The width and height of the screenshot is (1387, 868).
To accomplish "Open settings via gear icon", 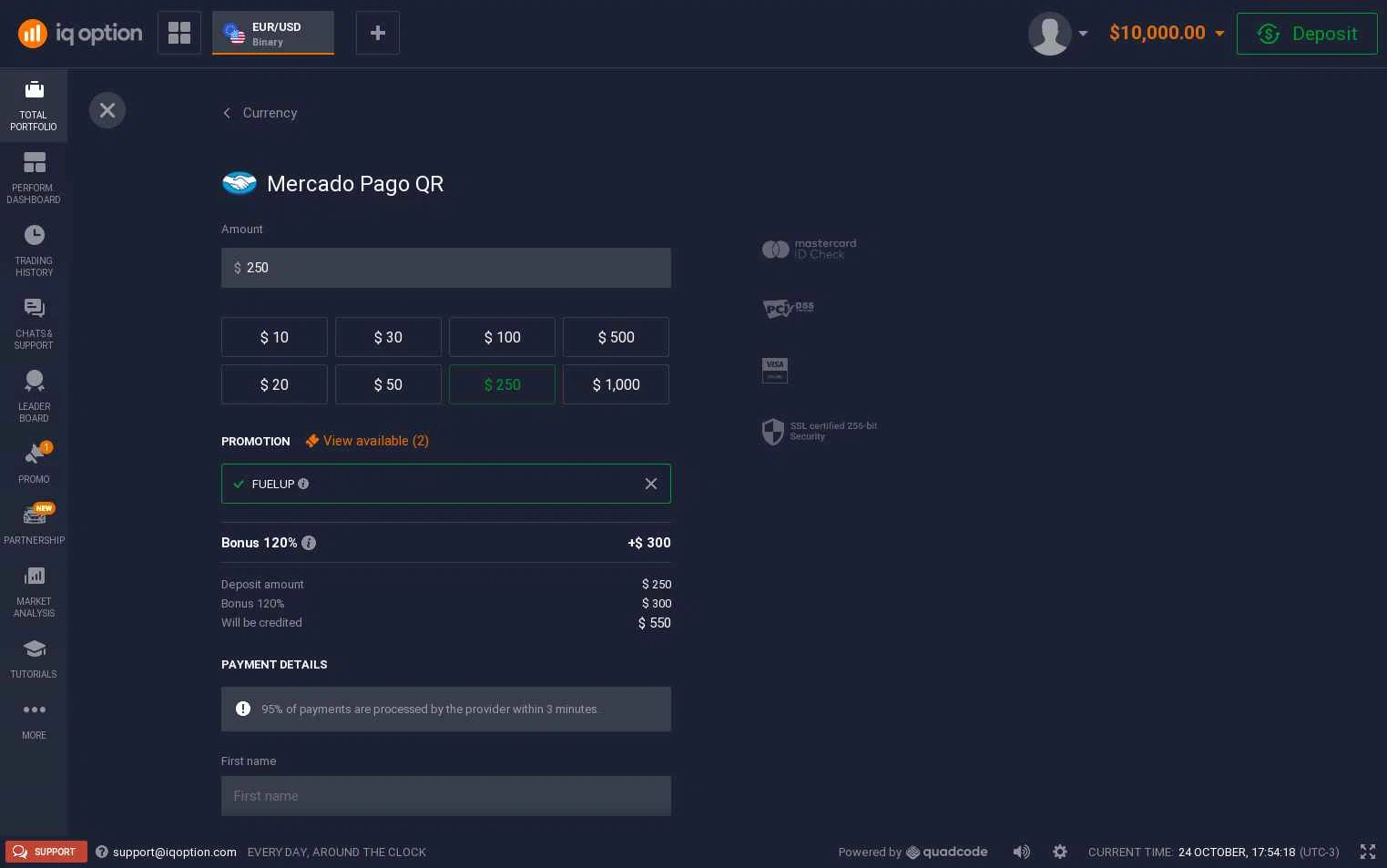I will tap(1060, 852).
